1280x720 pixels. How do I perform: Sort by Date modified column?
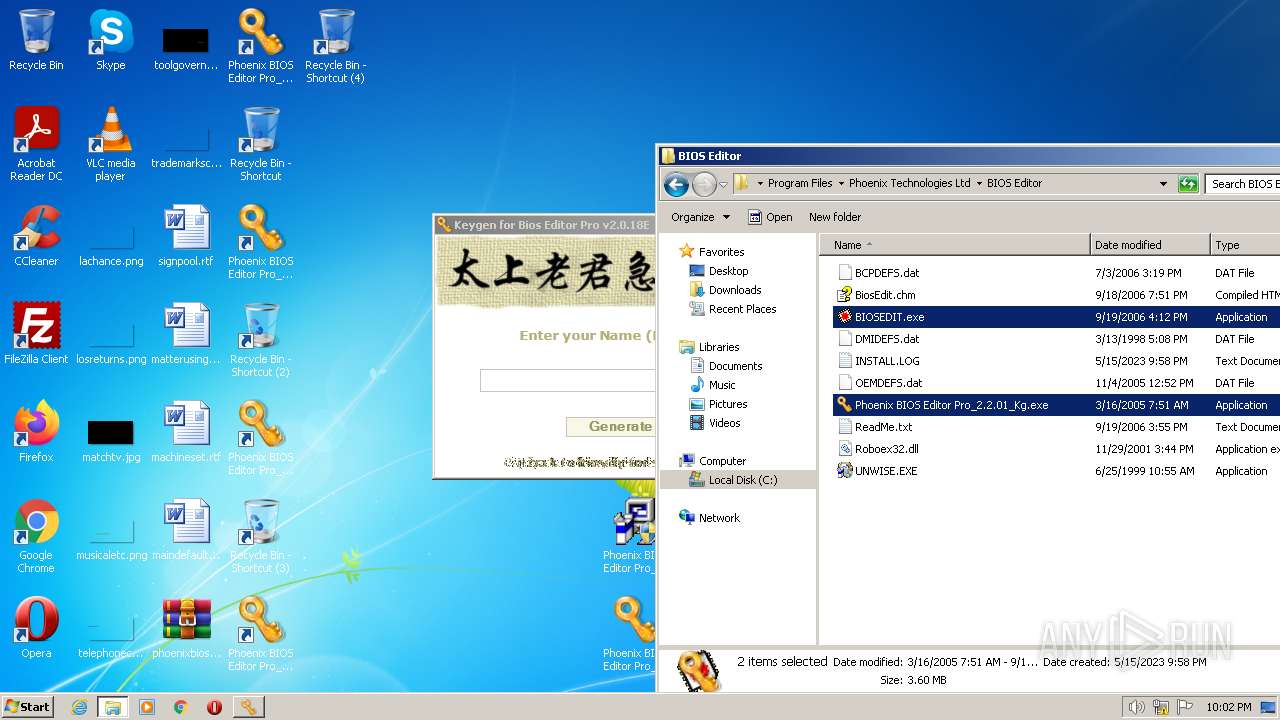(x=1149, y=245)
